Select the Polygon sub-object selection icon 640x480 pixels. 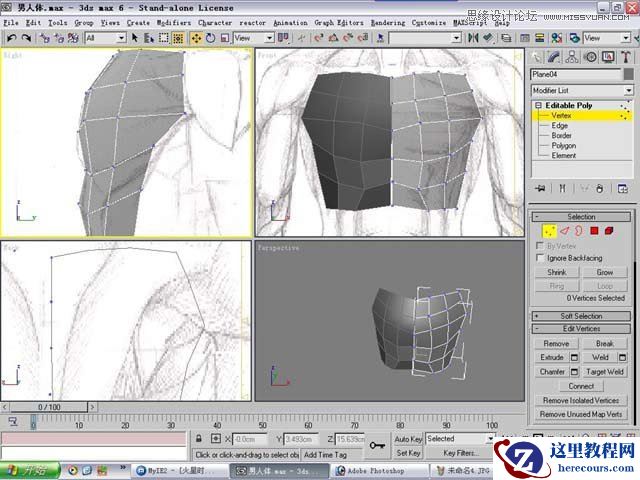point(594,230)
